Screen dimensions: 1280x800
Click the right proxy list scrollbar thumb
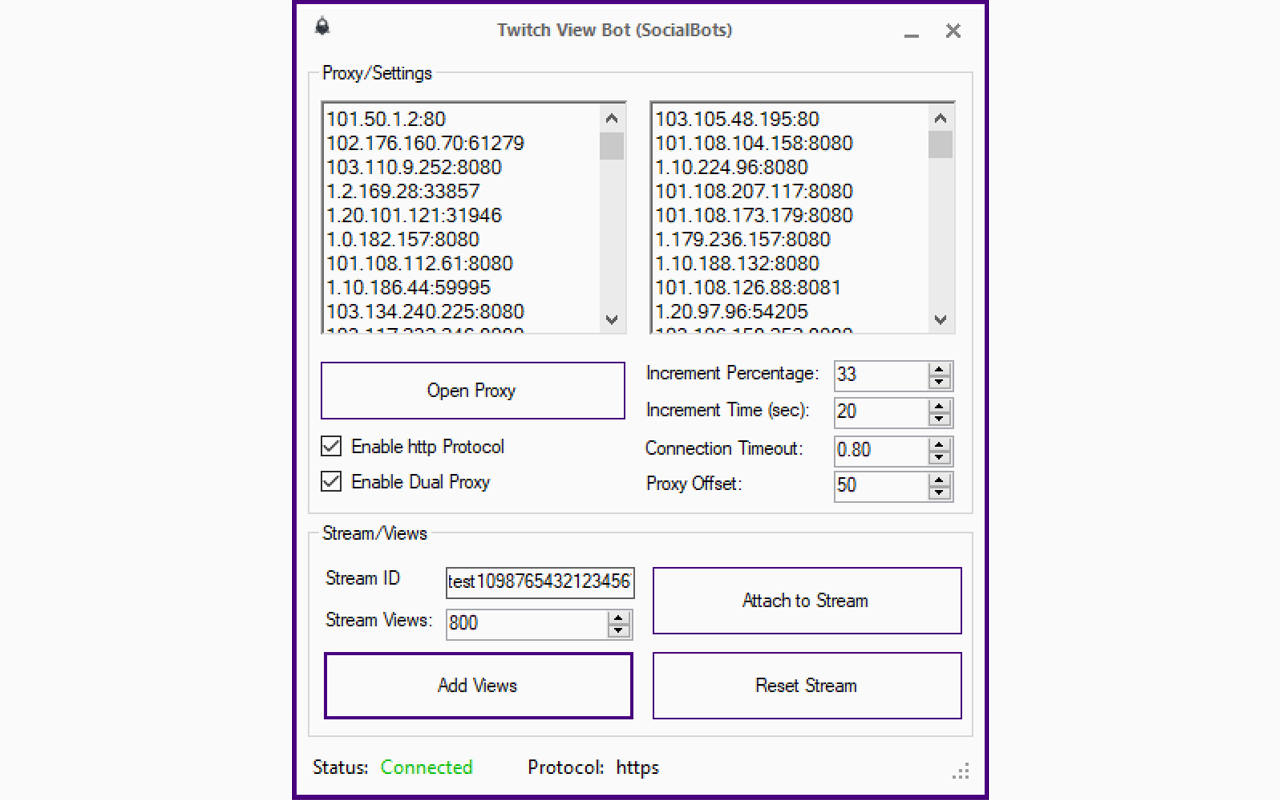[x=940, y=146]
